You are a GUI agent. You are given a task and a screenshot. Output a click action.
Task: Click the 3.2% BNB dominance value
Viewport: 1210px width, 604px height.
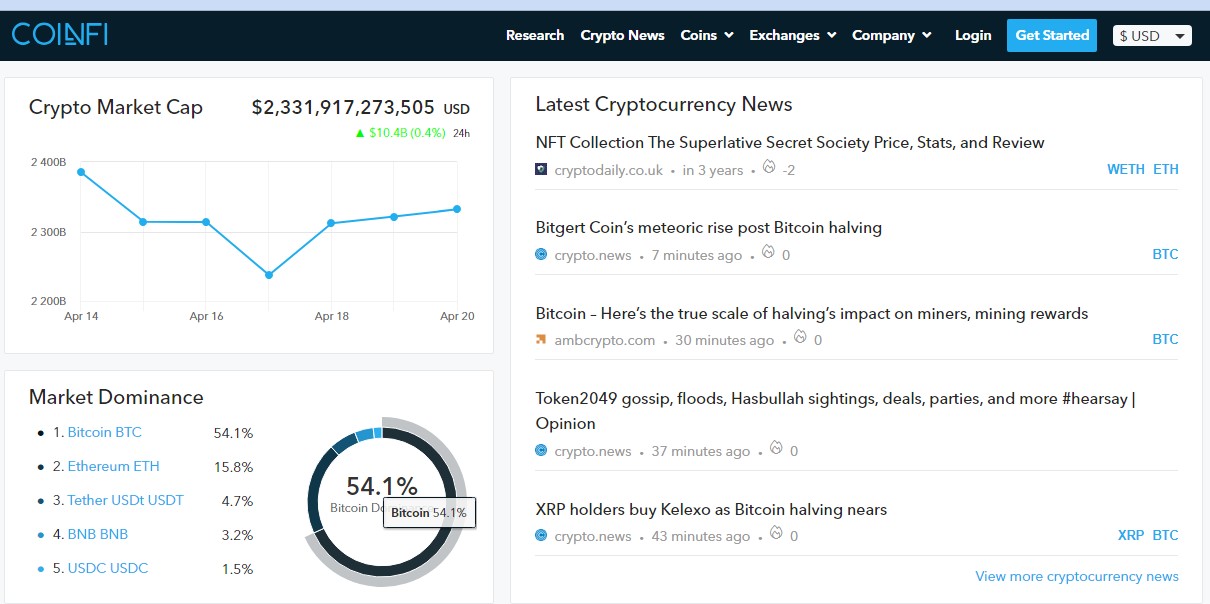(237, 535)
